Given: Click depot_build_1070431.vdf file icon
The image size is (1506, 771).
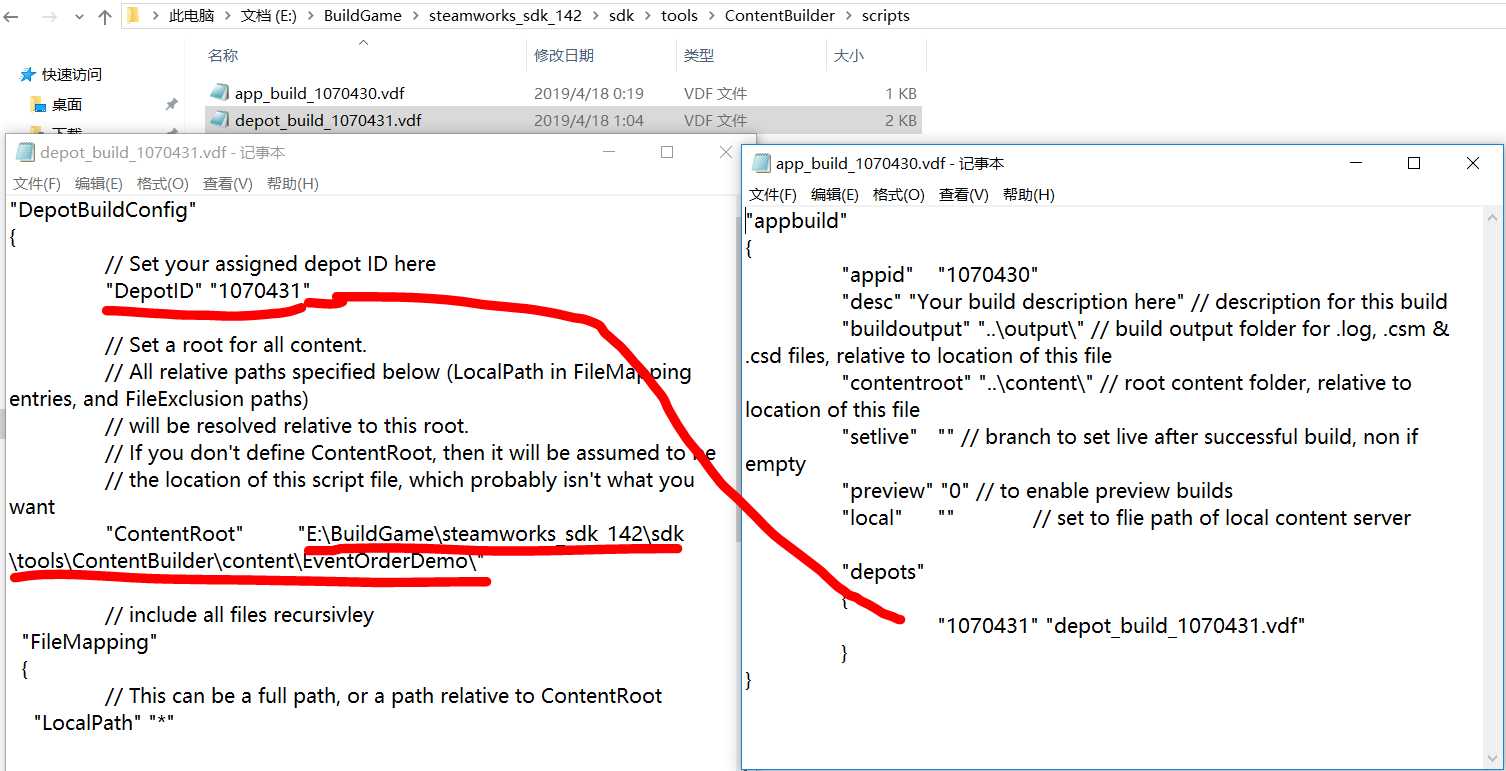Looking at the screenshot, I should pyautogui.click(x=219, y=120).
